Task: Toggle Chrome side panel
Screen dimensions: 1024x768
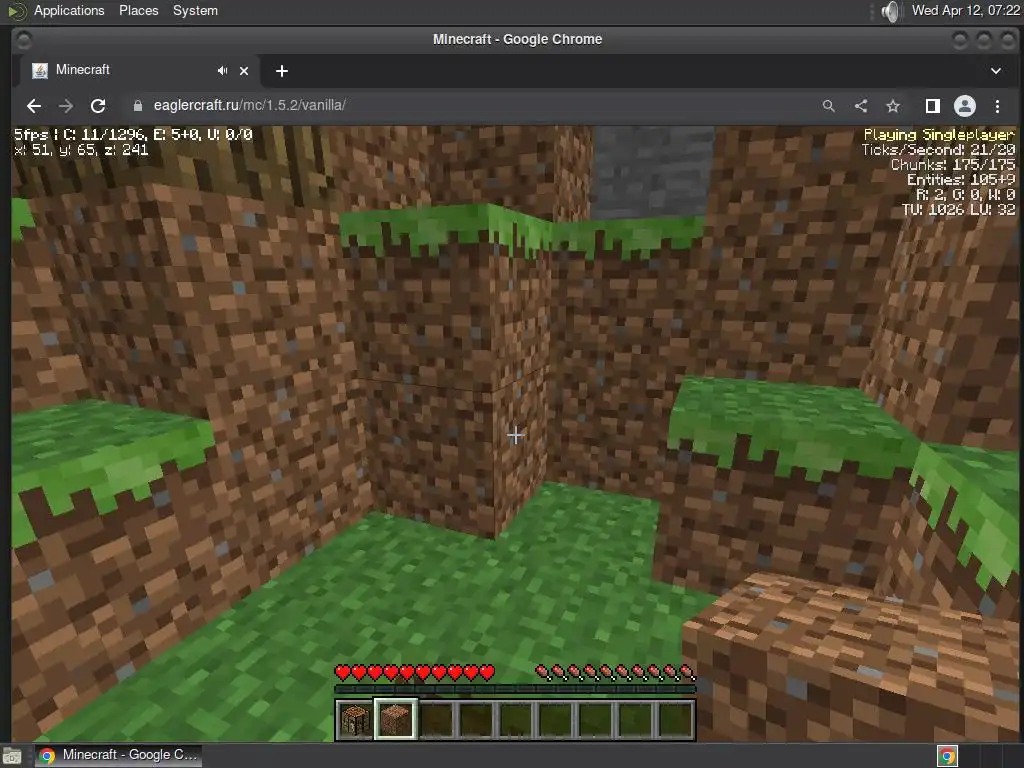Action: tap(933, 106)
